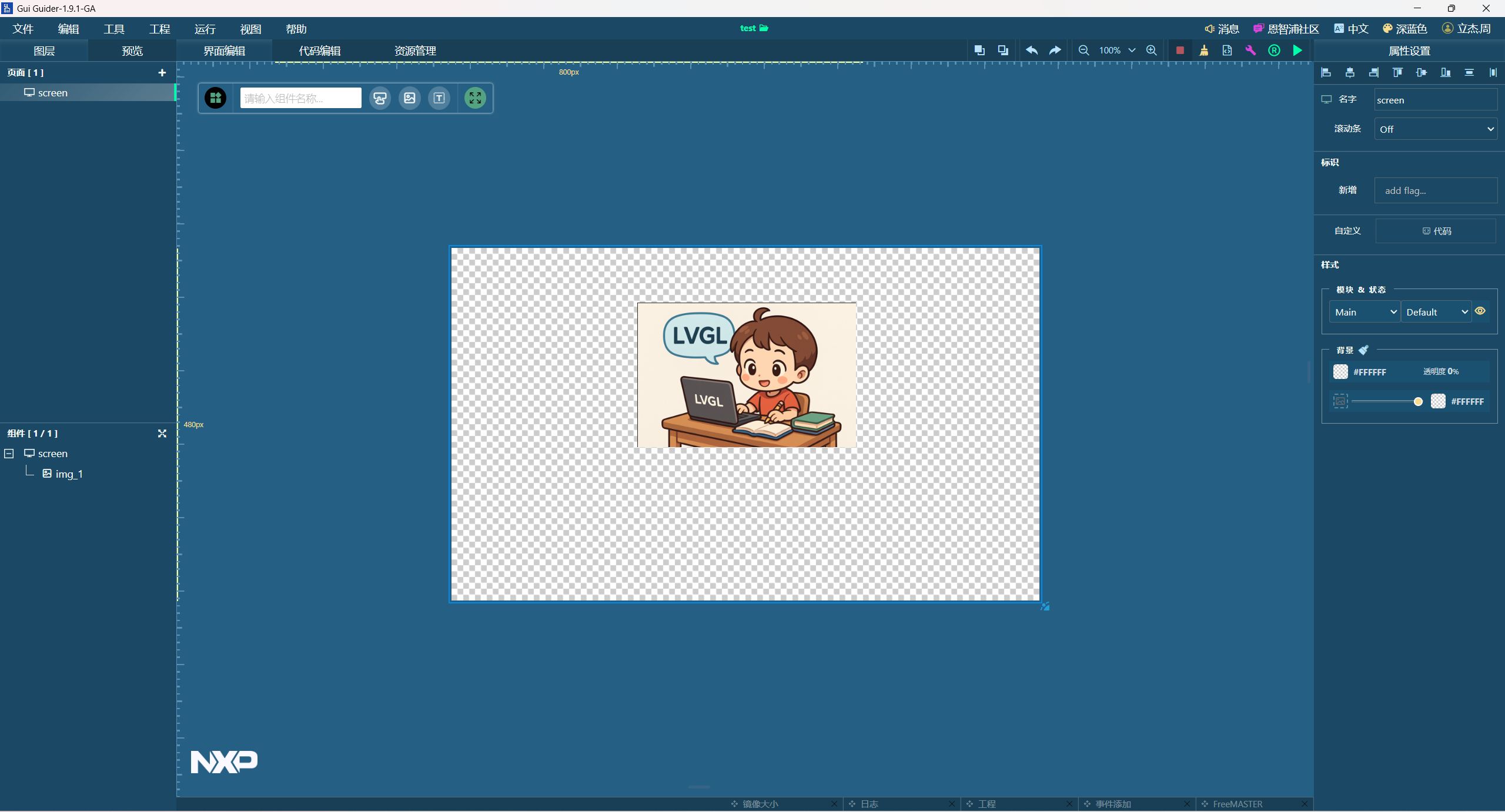Viewport: 1505px width, 812px height.
Task: Distribute widgets vertically evenly
Action: pyautogui.click(x=1469, y=72)
